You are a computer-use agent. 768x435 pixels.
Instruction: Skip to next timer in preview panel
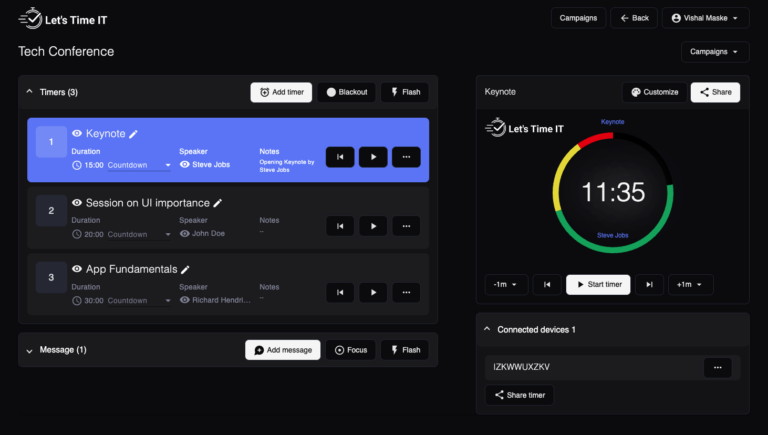(649, 285)
